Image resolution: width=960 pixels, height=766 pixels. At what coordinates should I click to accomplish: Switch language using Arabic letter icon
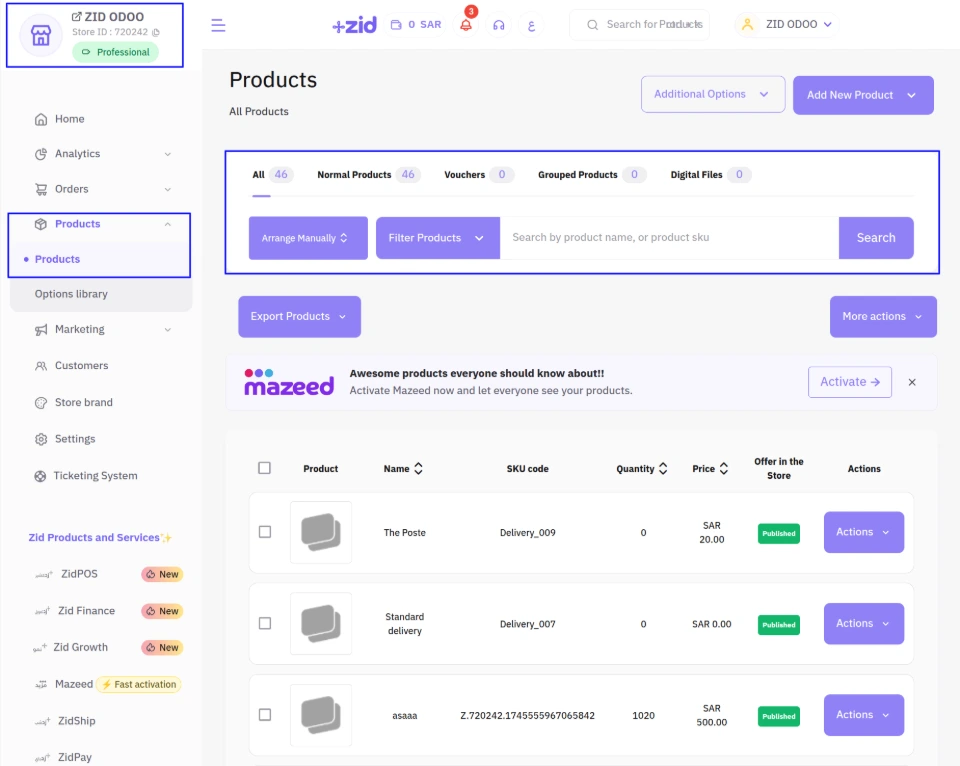pos(531,25)
